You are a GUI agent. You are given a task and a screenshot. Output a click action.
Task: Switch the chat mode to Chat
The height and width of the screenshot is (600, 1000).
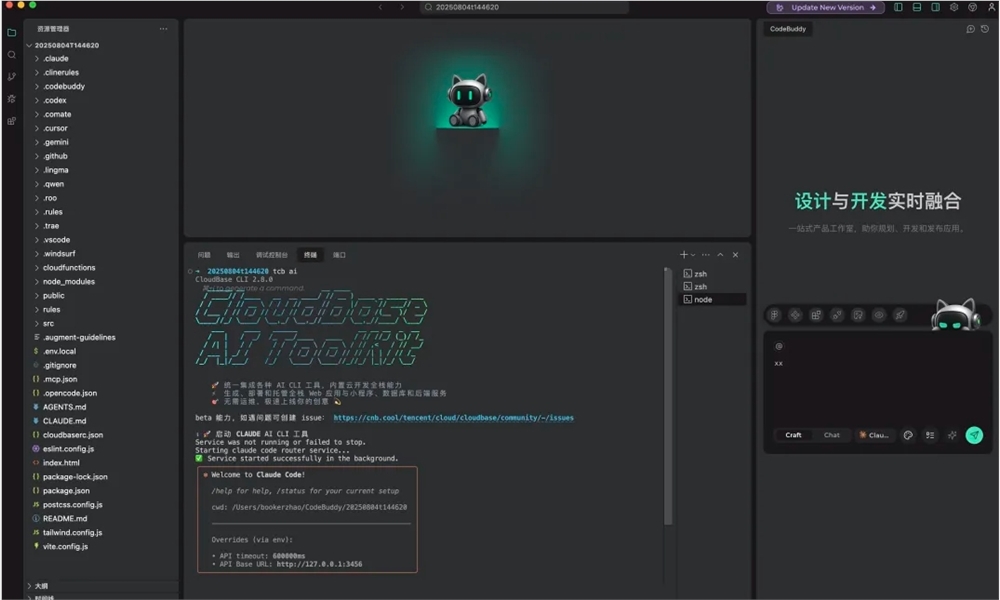[x=832, y=436]
